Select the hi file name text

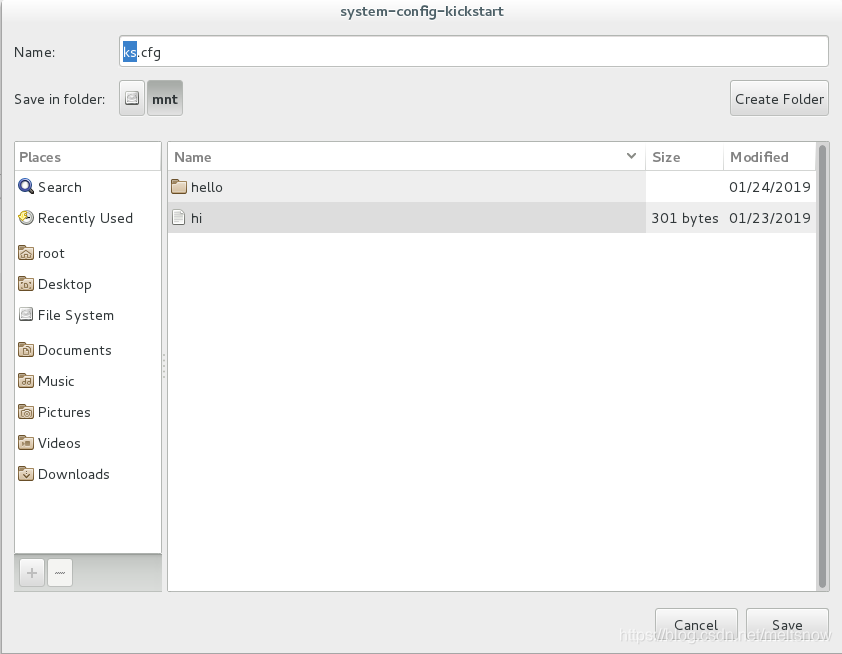coord(197,218)
